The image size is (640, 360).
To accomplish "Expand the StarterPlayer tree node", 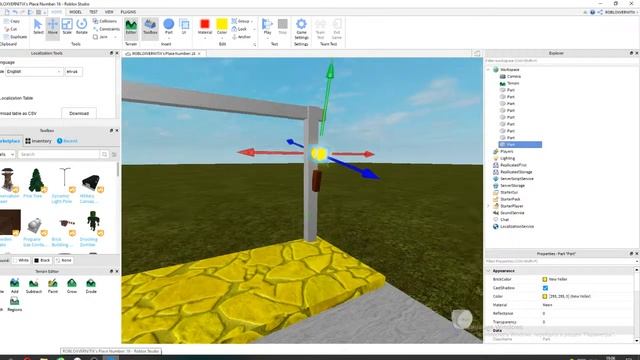I will [489, 206].
